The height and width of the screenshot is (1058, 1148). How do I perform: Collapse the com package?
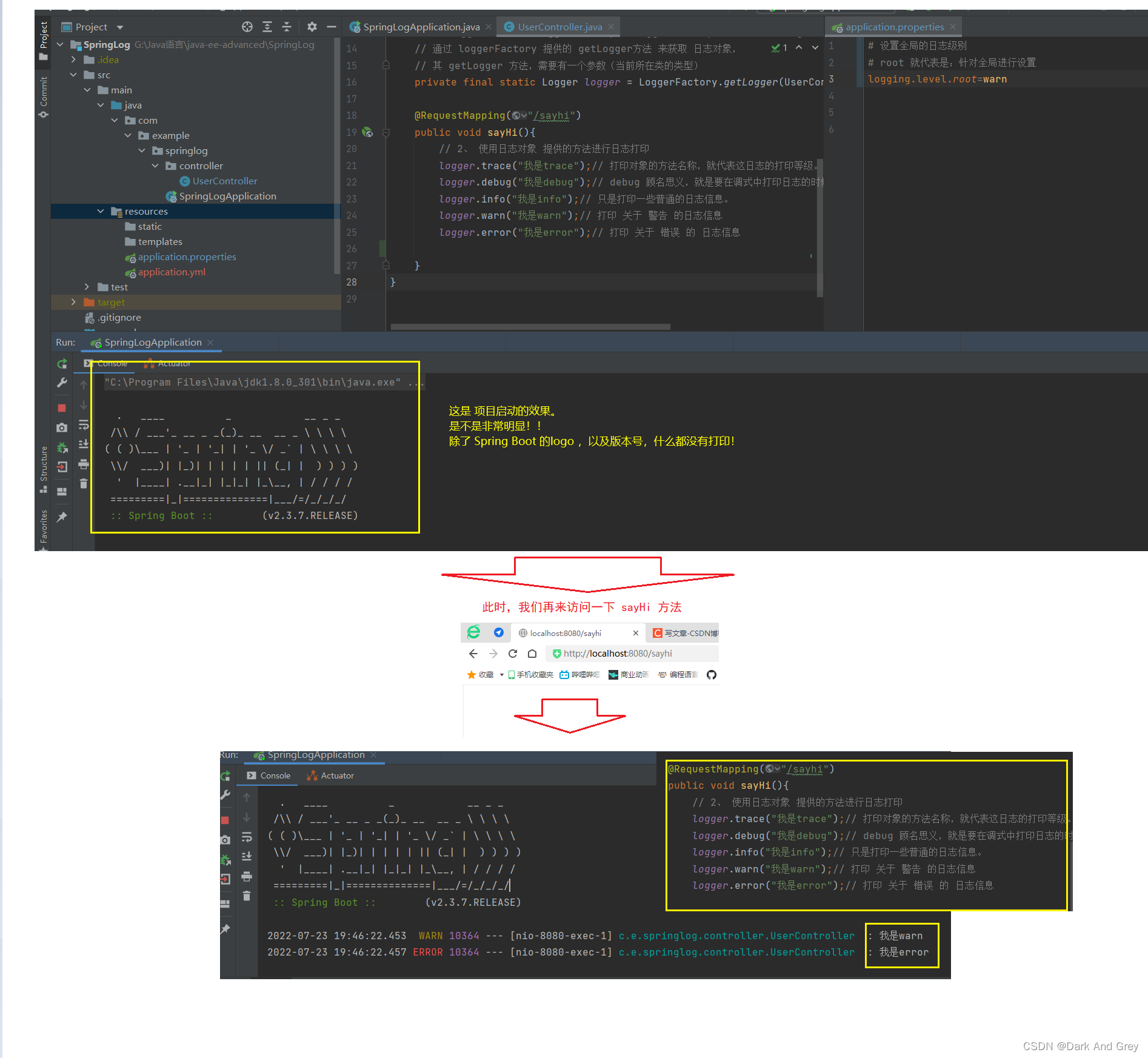point(115,120)
